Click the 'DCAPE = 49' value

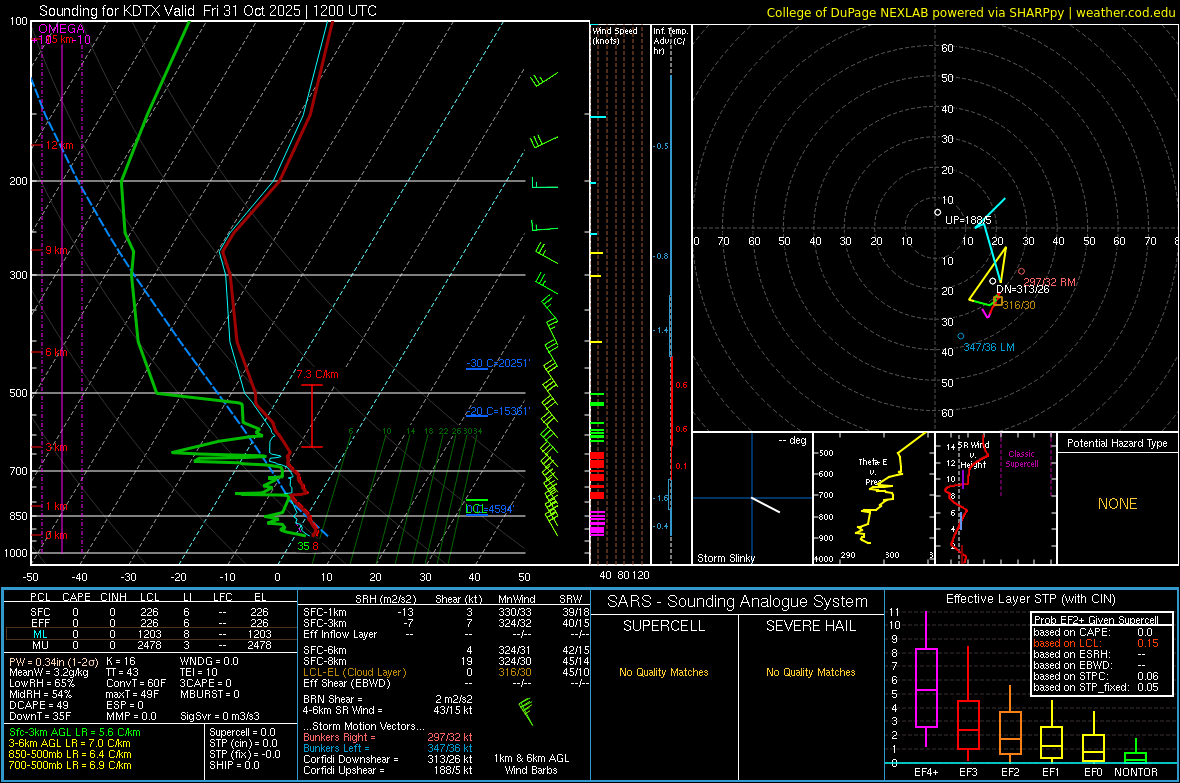click(38, 705)
